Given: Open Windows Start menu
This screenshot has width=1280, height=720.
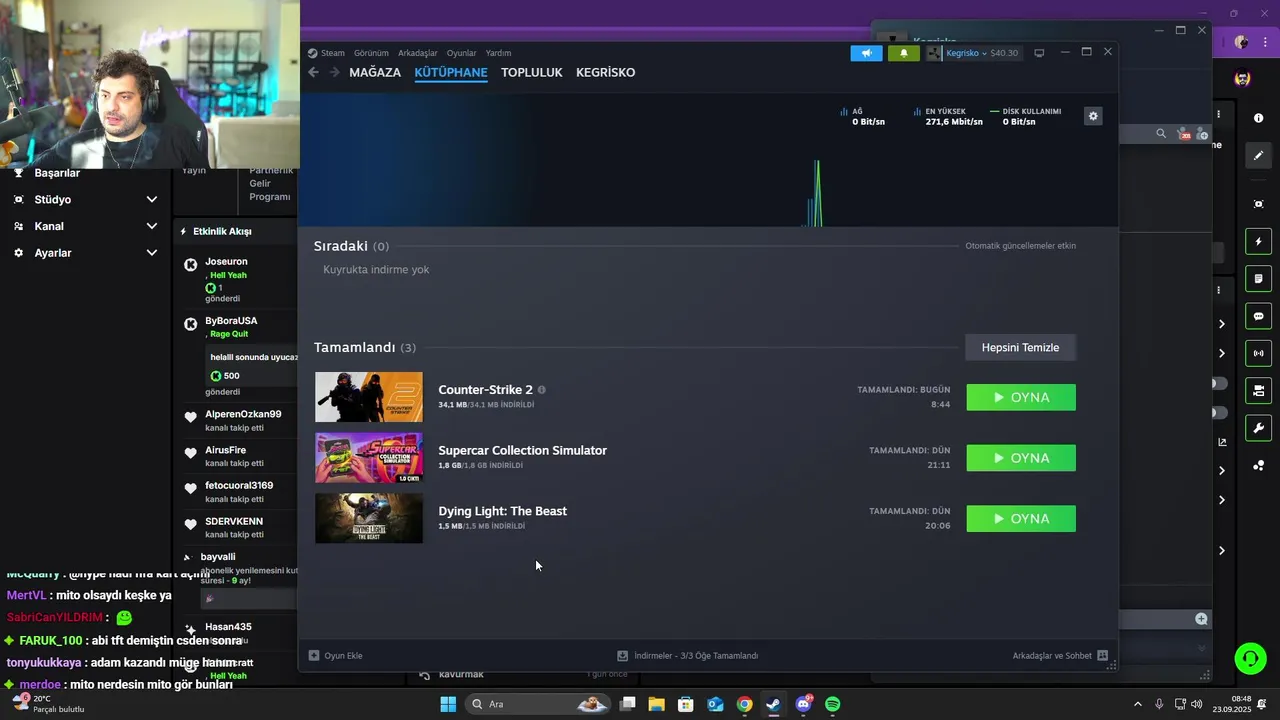Looking at the screenshot, I should pyautogui.click(x=448, y=704).
